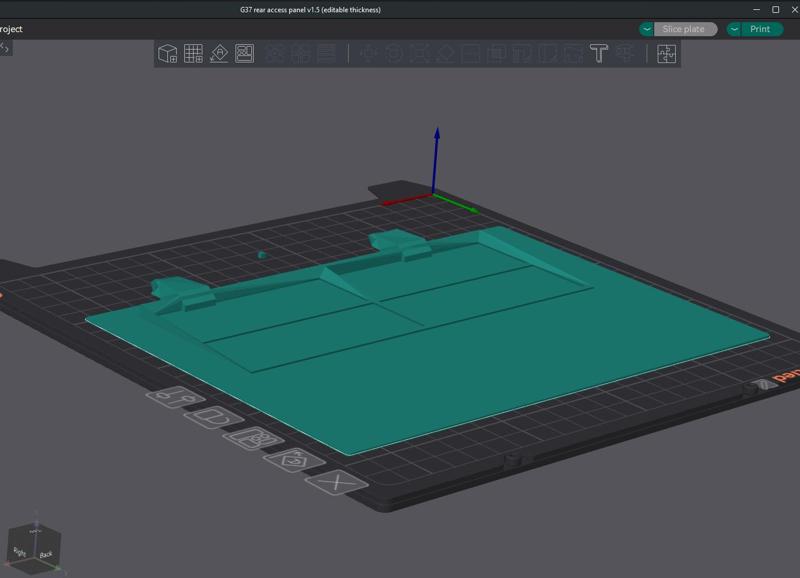Click the Auto orient icon
This screenshot has height=578, width=800.
pyautogui.click(x=219, y=54)
